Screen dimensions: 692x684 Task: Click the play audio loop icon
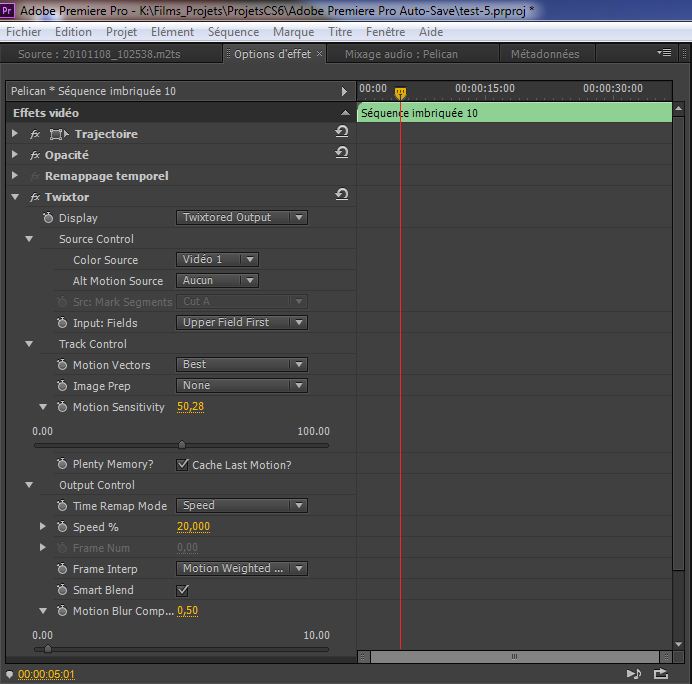pos(634,674)
